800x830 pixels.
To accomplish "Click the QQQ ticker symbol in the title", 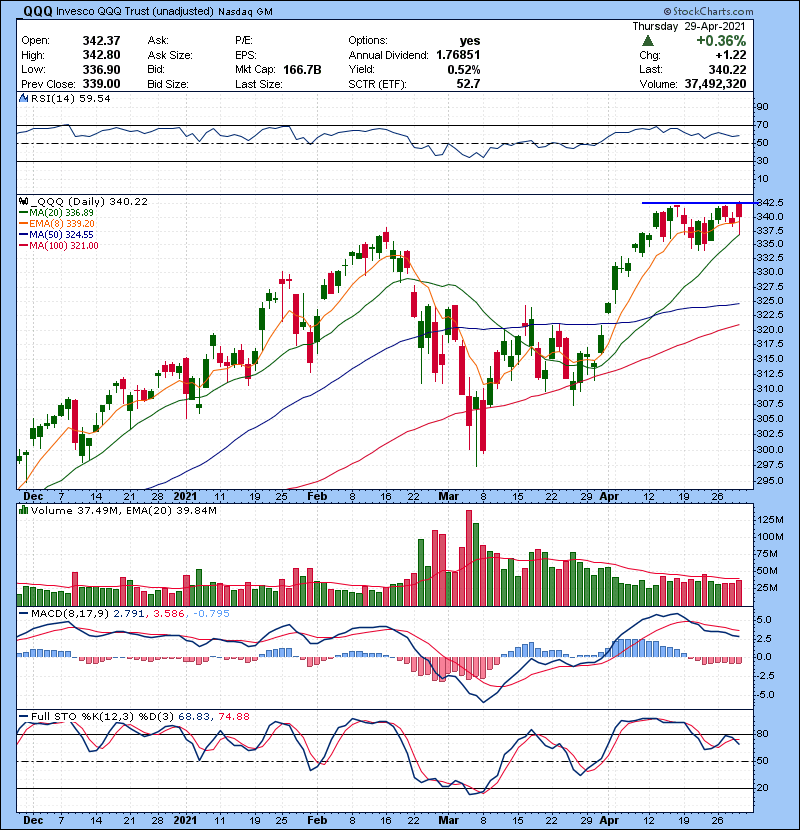I will pos(38,11).
